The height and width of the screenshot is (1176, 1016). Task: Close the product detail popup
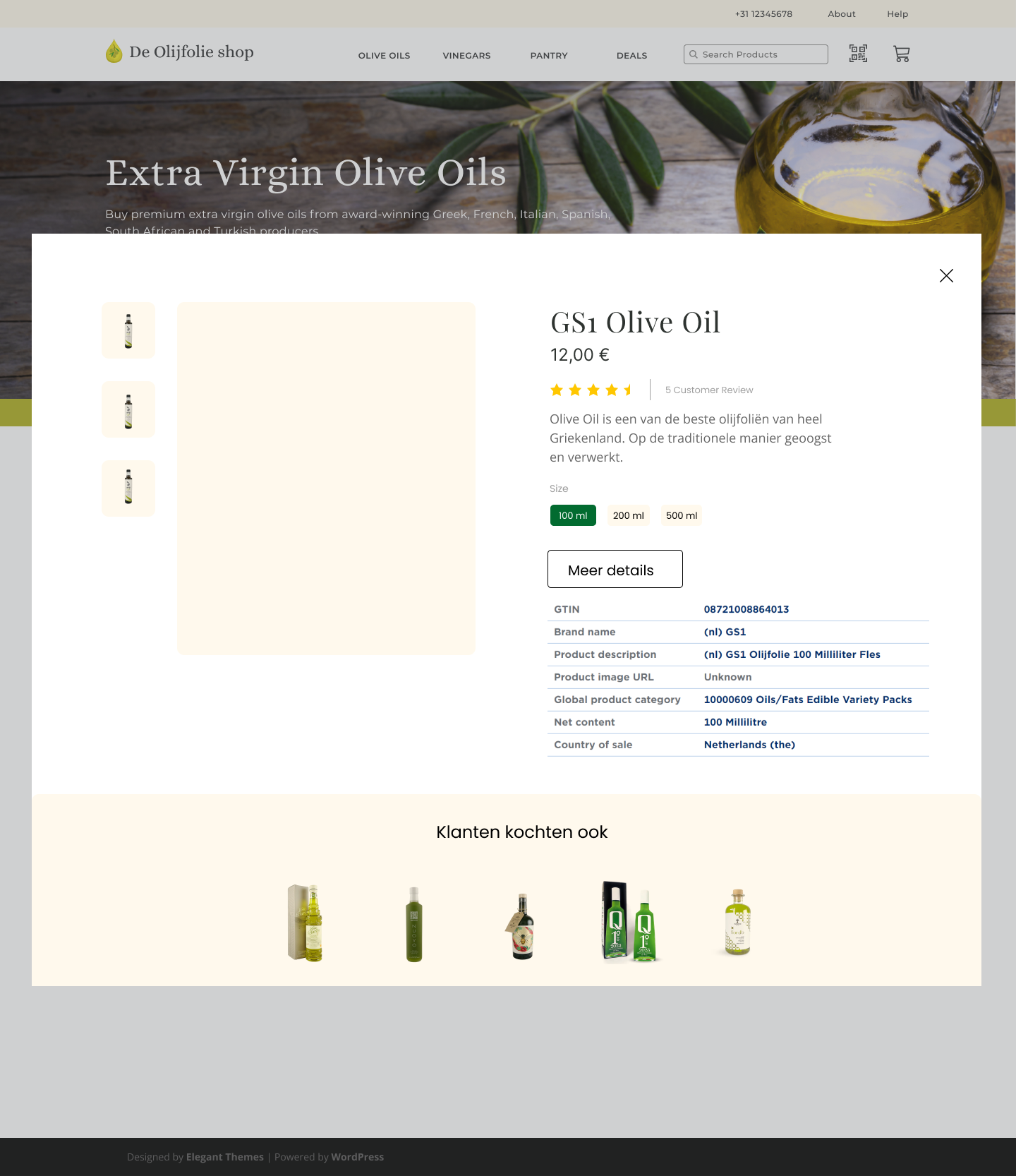pyautogui.click(x=946, y=275)
